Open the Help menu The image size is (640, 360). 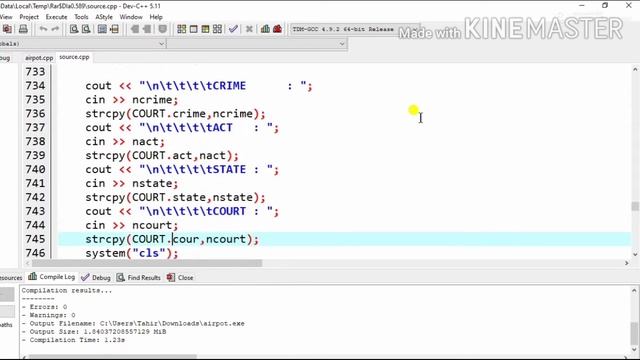pyautogui.click(x=156, y=17)
